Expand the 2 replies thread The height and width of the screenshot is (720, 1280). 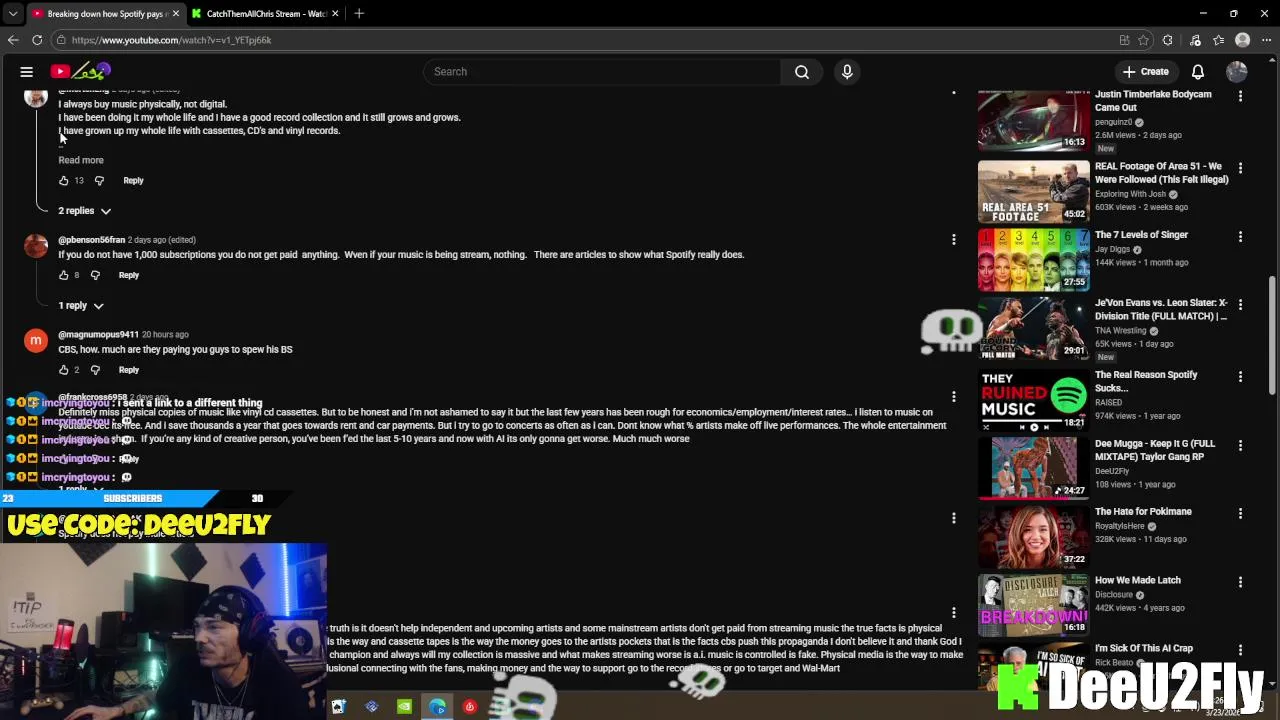pos(84,211)
